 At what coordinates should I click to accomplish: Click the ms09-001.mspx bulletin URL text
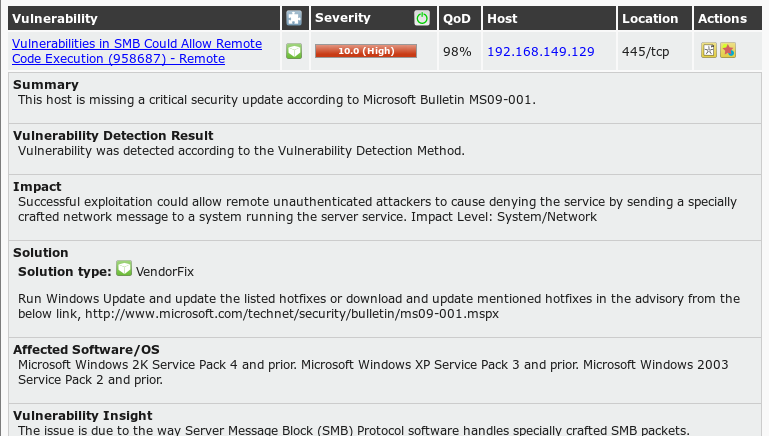point(292,314)
